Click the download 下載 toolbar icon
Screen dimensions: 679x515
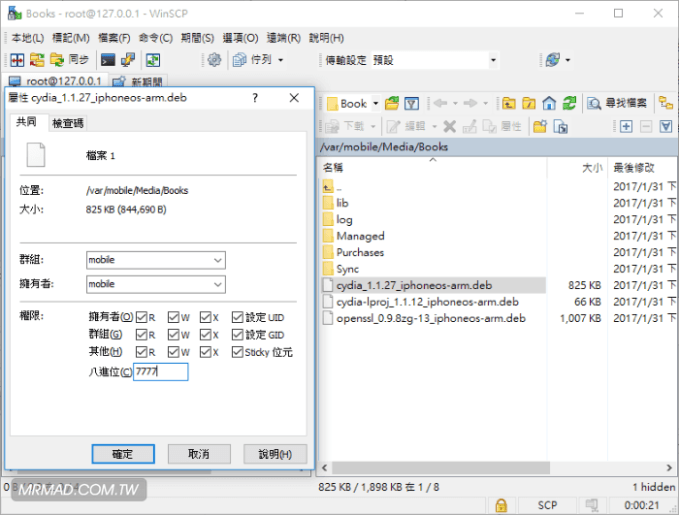tap(345, 126)
